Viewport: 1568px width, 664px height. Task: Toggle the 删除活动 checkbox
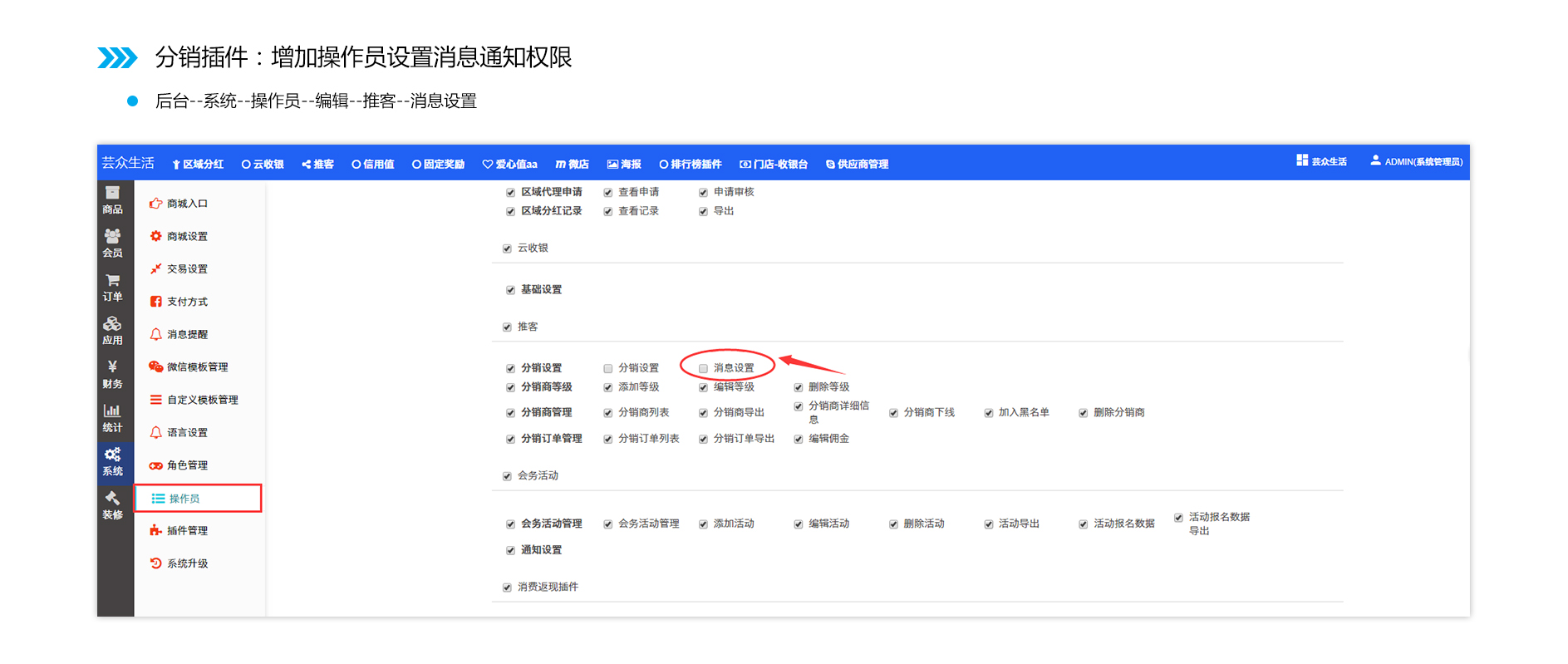(894, 524)
